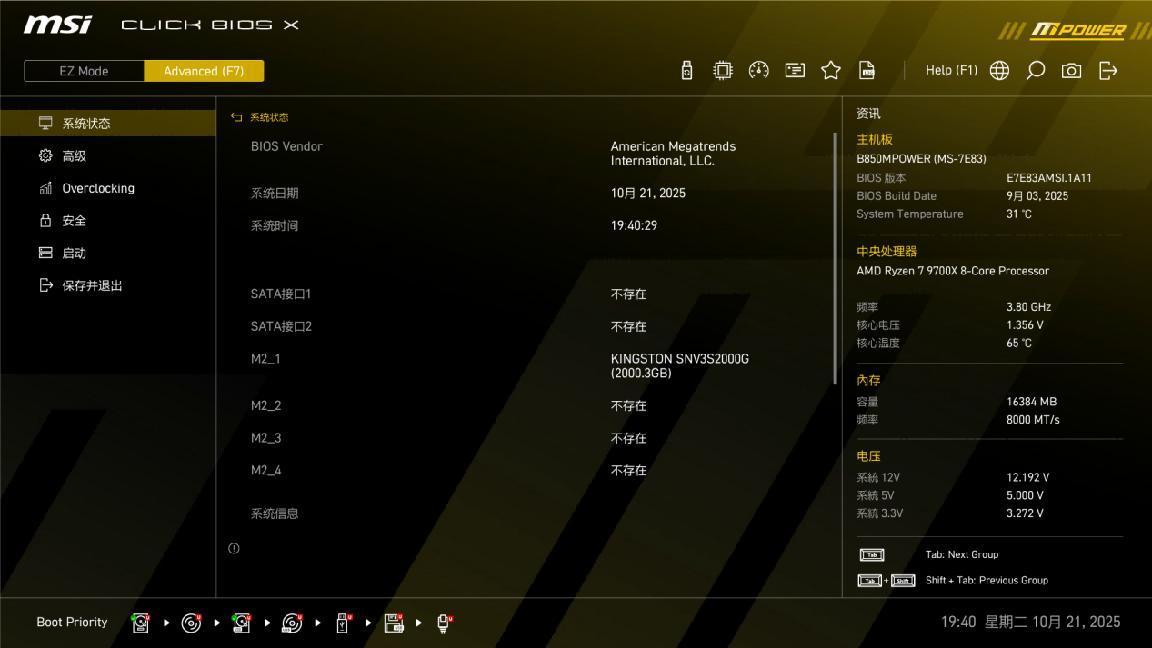The height and width of the screenshot is (648, 1152).
Task: Click the AMD Ryzen 7 9700X processor text
Action: coord(952,270)
